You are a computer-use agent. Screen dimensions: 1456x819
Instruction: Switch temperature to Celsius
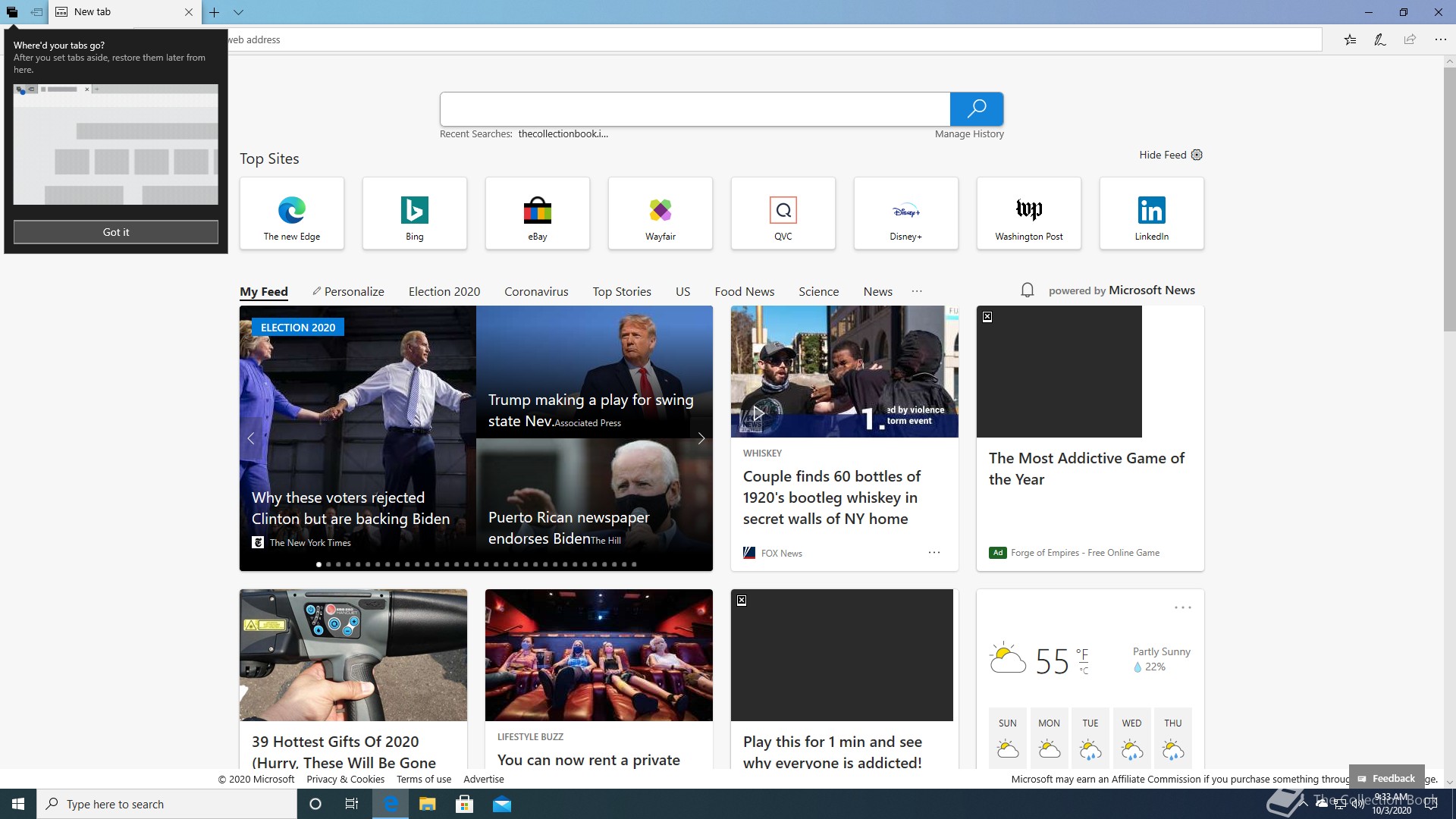click(x=1084, y=671)
